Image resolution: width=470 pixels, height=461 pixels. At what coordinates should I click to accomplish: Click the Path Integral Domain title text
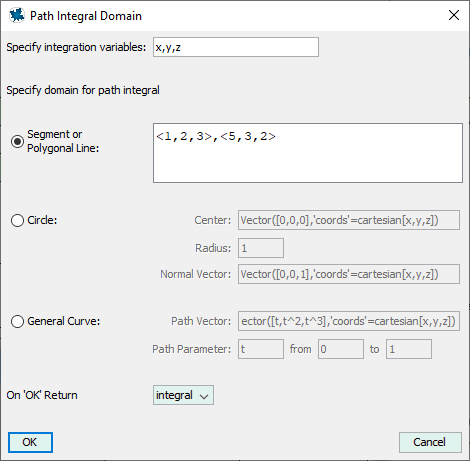click(x=86, y=16)
